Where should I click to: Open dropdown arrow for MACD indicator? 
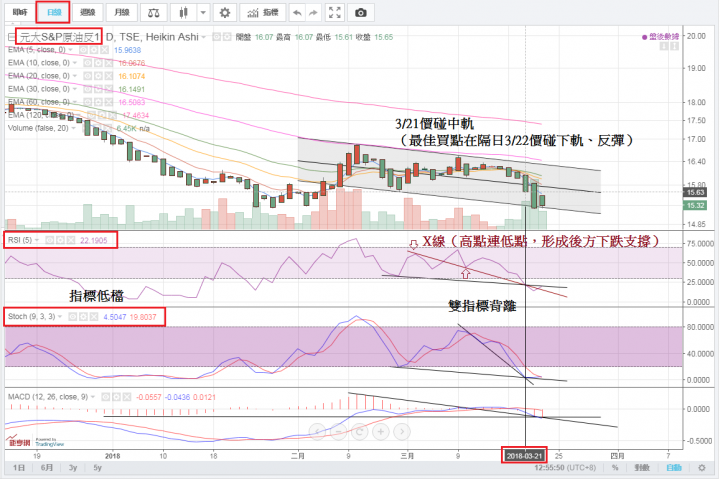click(x=93, y=397)
